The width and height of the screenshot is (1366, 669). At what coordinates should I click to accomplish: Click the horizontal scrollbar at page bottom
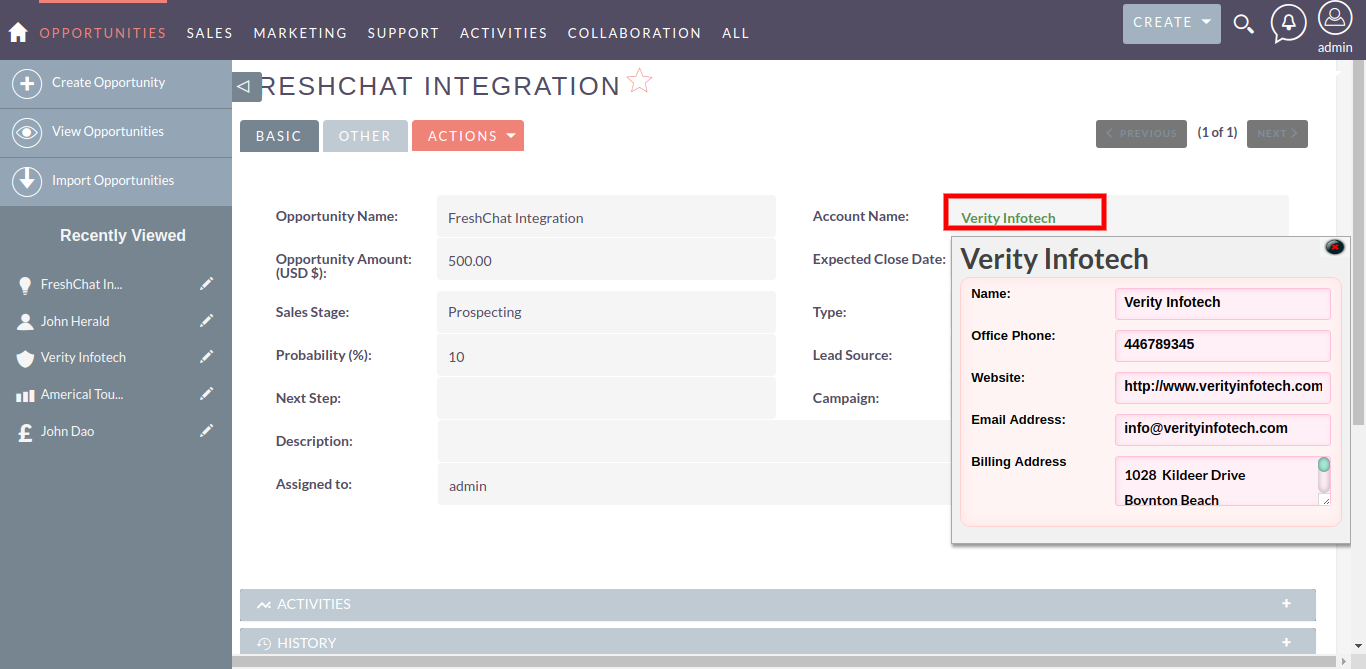pyautogui.click(x=785, y=662)
